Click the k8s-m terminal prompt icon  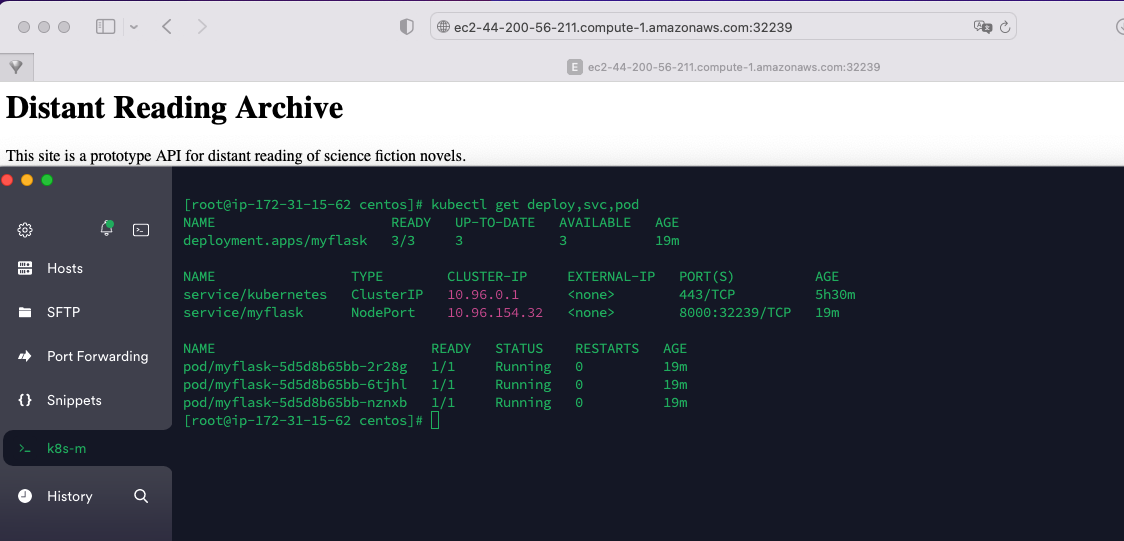coord(25,449)
